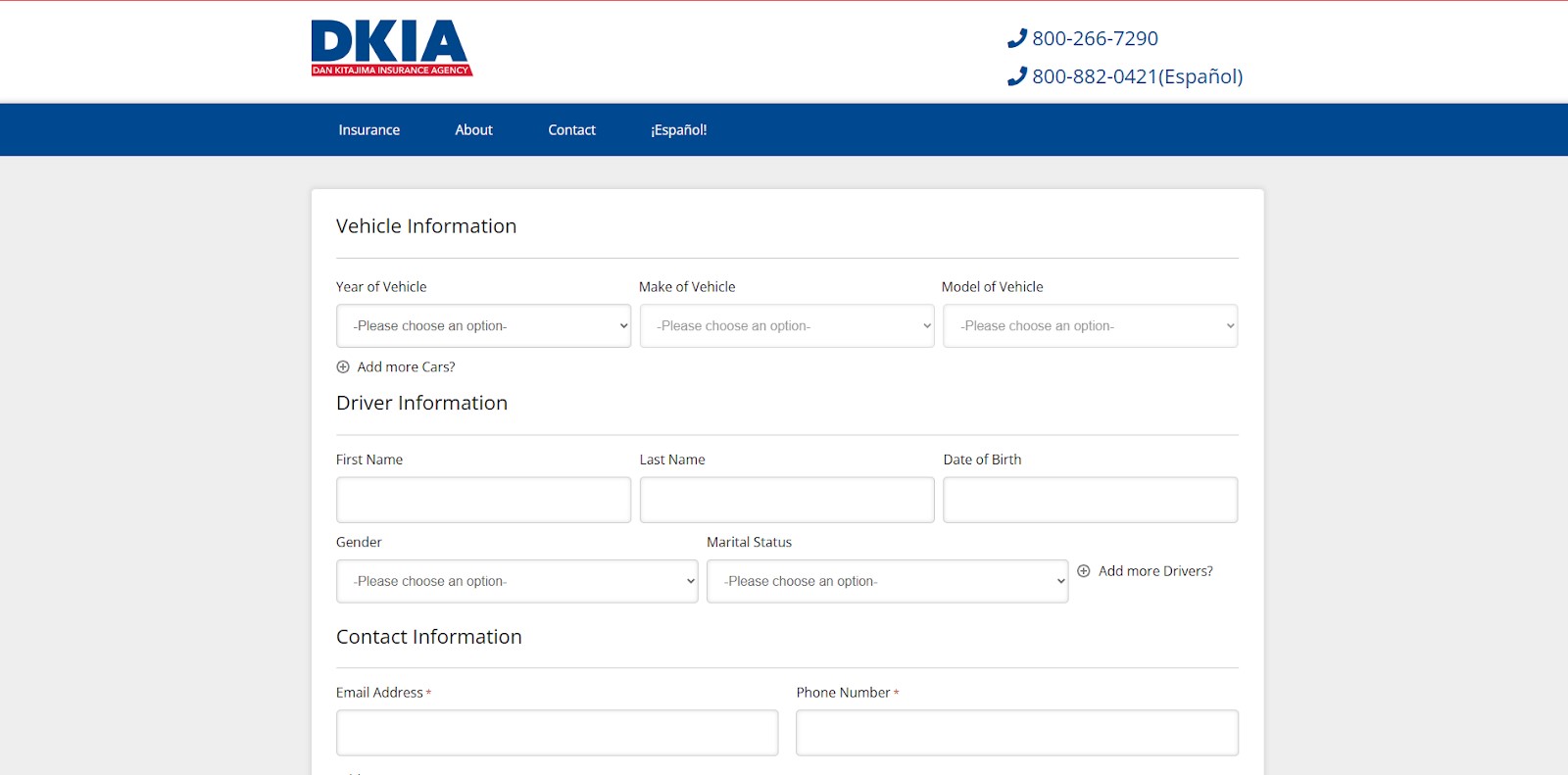Focus the Phone Number field
This screenshot has height=775, width=1568.
click(x=1017, y=733)
